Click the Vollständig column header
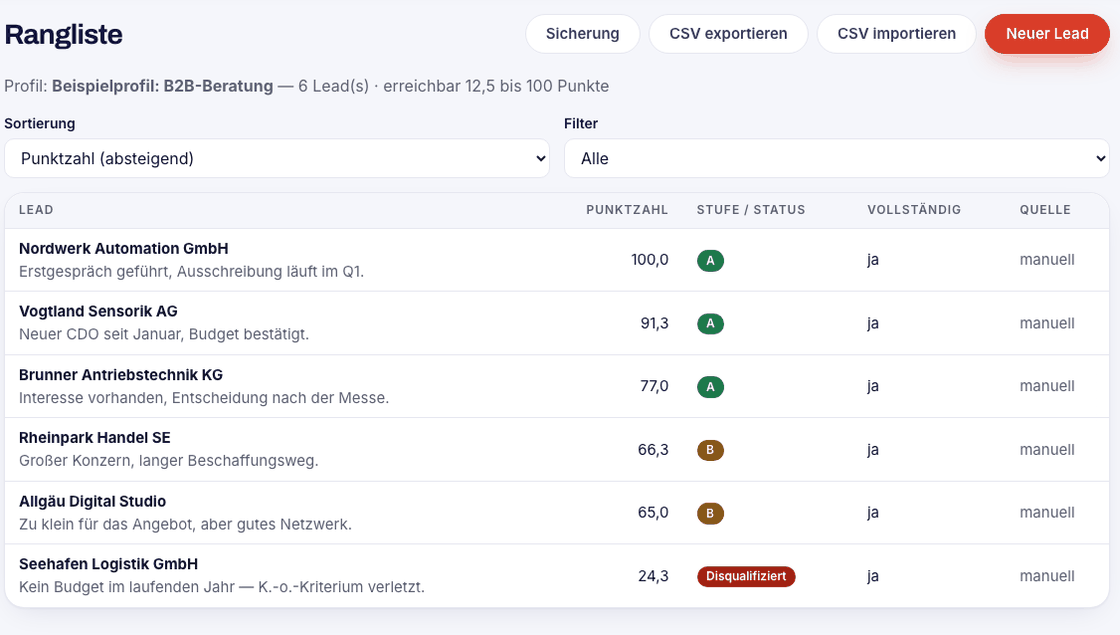Viewport: 1120px width, 635px height. (914, 210)
